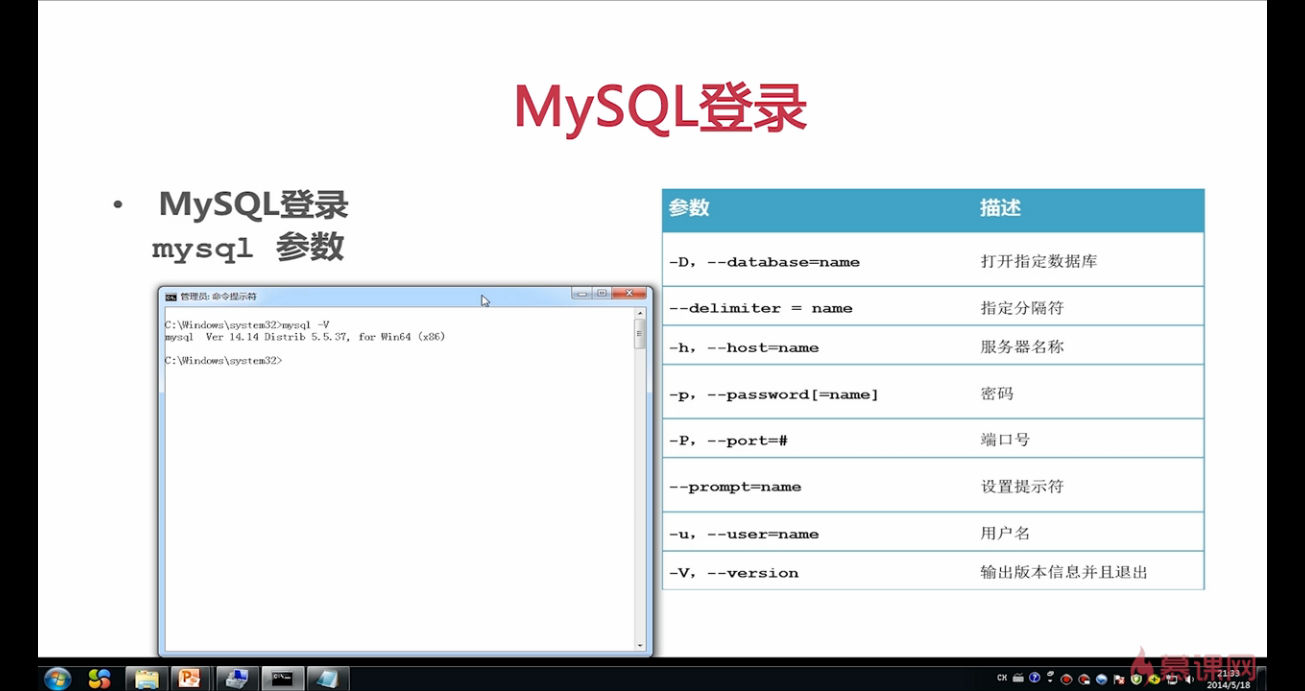Viewport: 1305px width, 691px height.
Task: Switch to PowerPoint in the taskbar
Action: click(190, 678)
